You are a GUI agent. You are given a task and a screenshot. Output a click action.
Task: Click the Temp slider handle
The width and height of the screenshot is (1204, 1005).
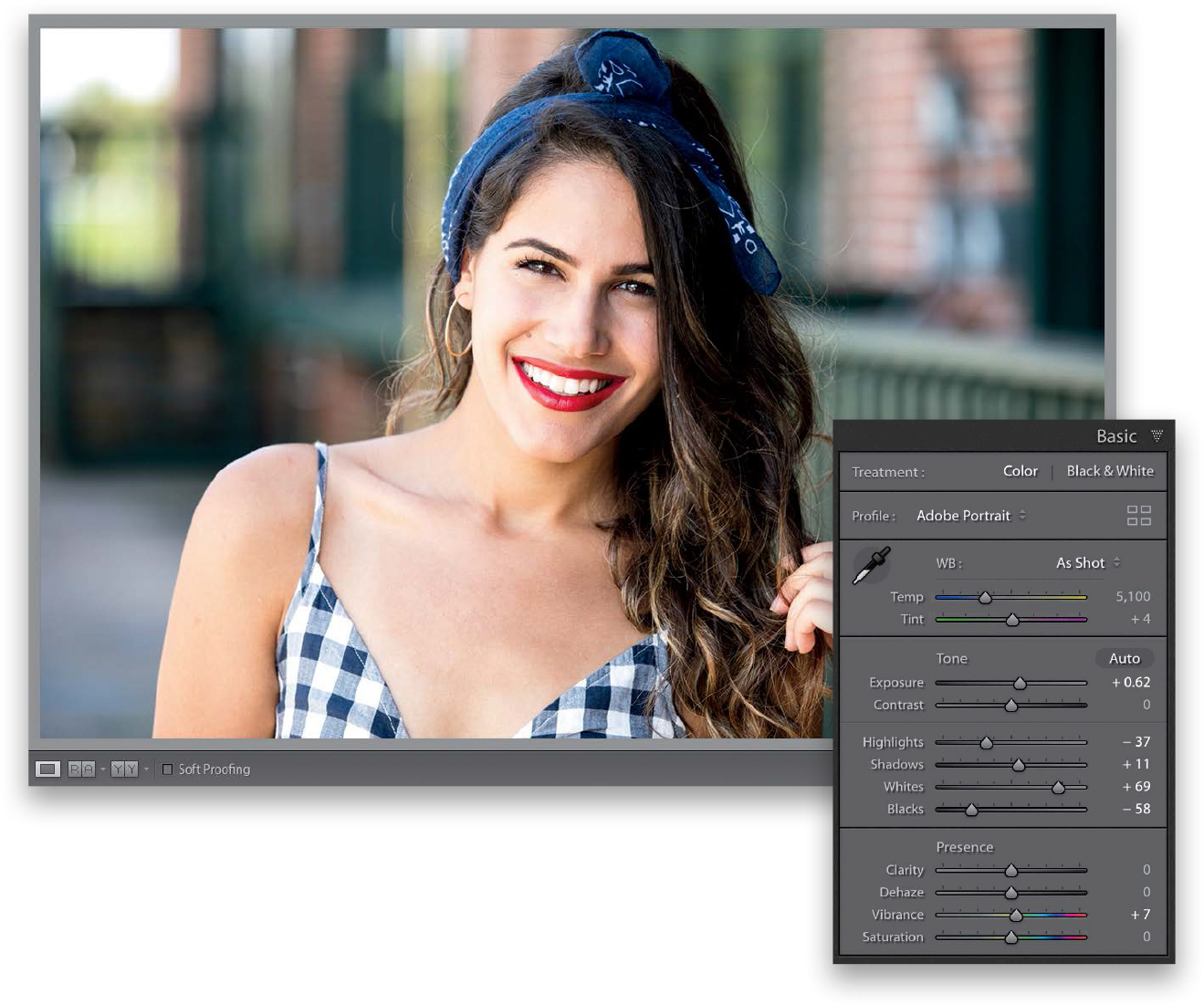(x=985, y=598)
